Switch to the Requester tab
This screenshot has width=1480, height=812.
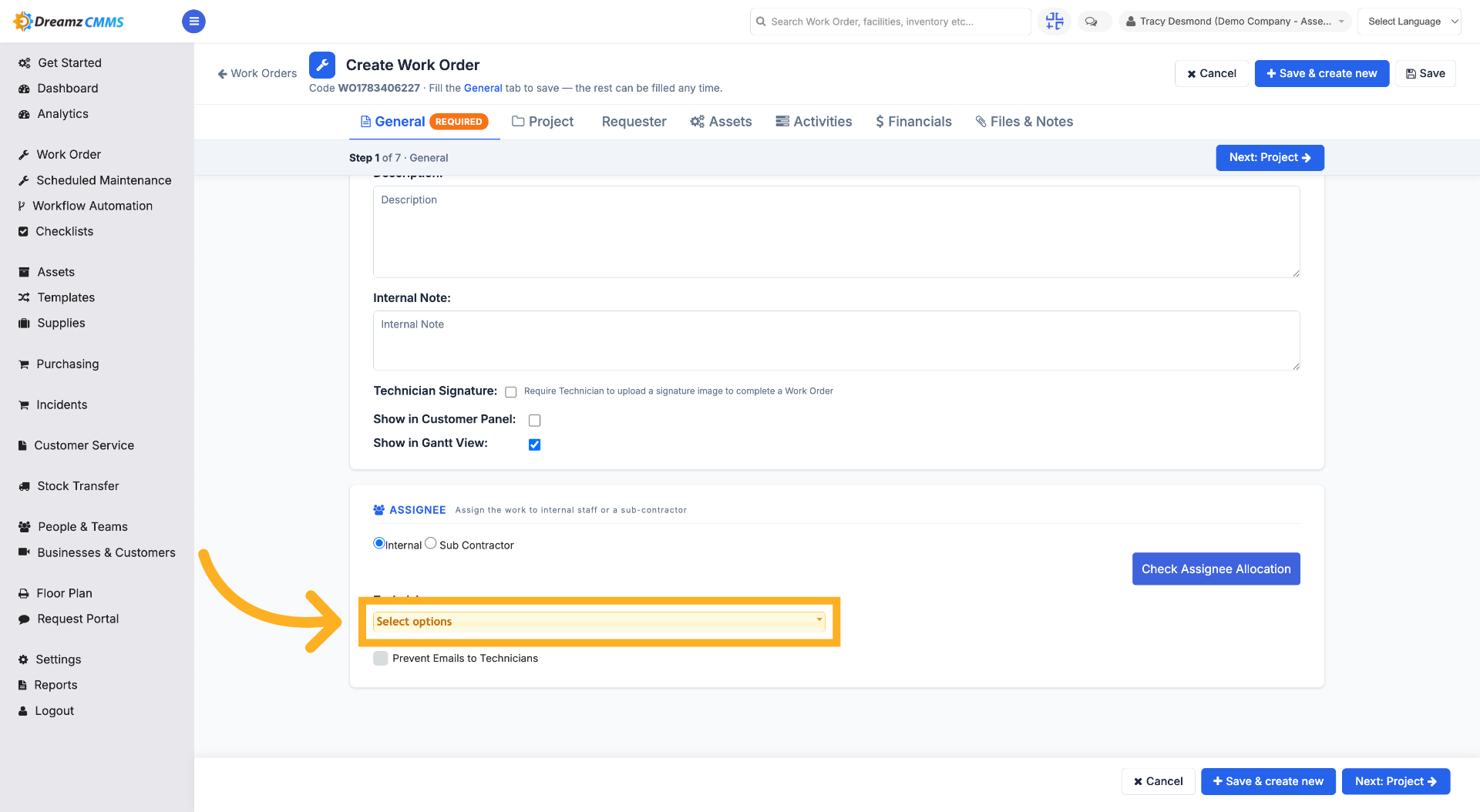tap(634, 122)
